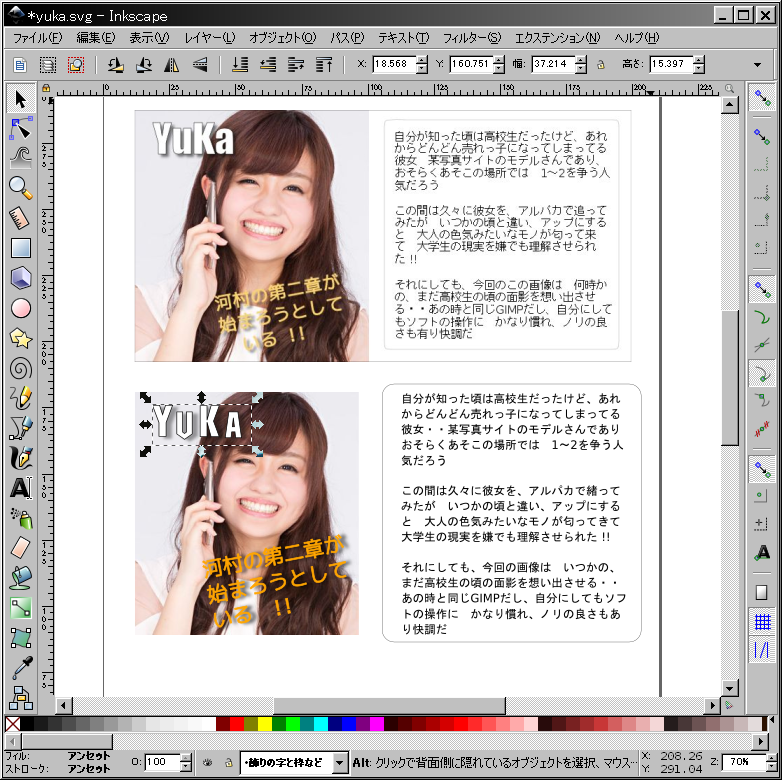Toggle snap to guides button
The image size is (782, 780).
point(762,650)
